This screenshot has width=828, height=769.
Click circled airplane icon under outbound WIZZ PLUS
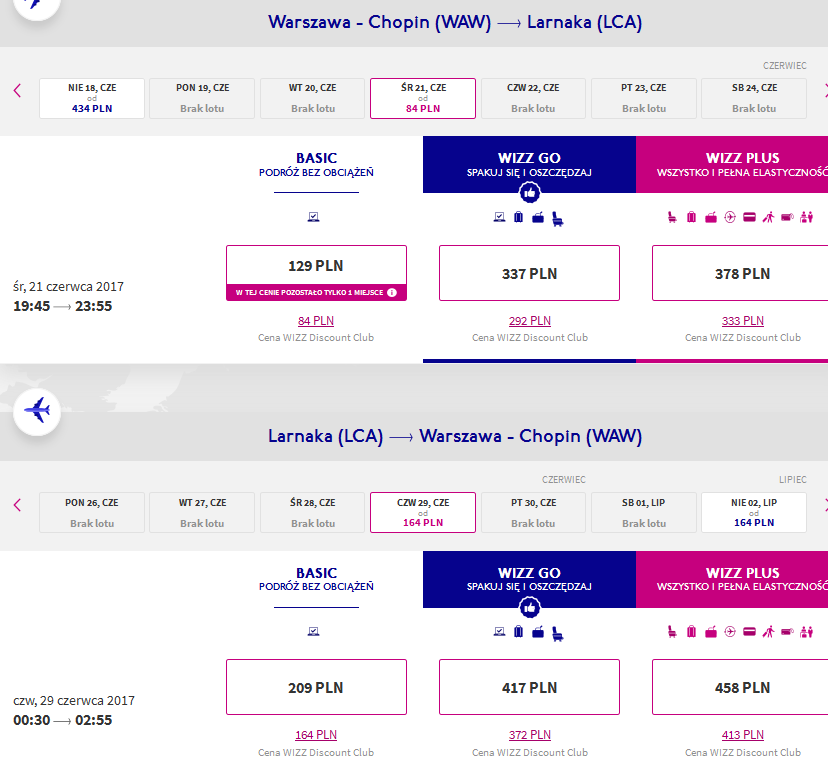[730, 217]
